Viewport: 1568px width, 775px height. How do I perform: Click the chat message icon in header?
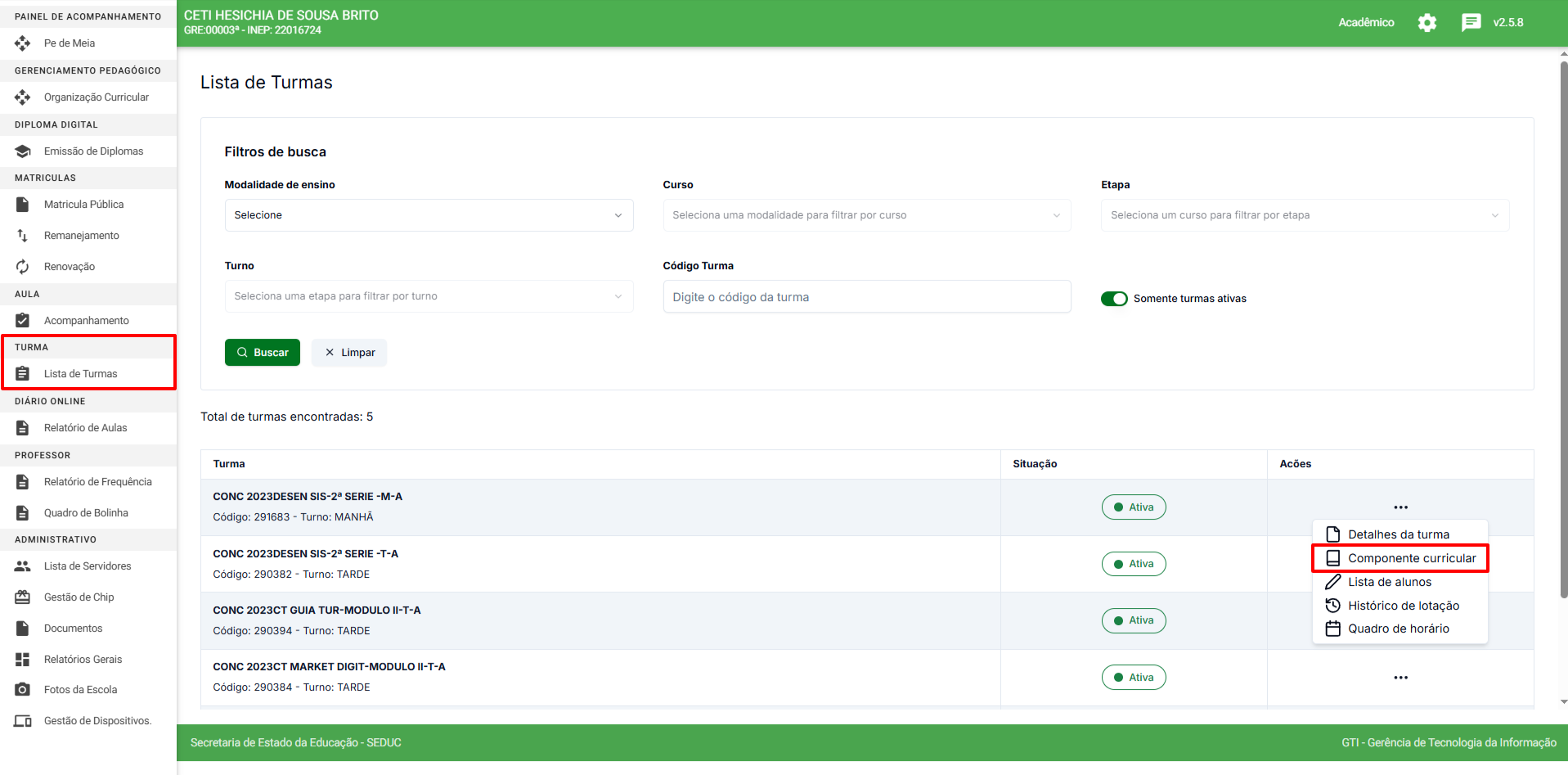1471,23
